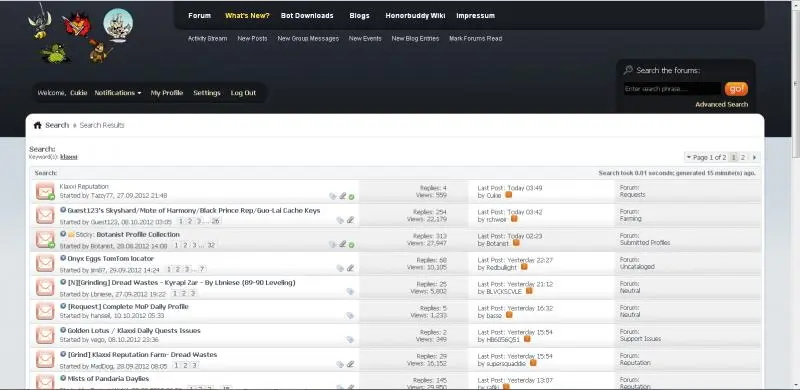Click the home icon in the breadcrumb
Viewport: 800px width, 390px height.
(x=37, y=125)
